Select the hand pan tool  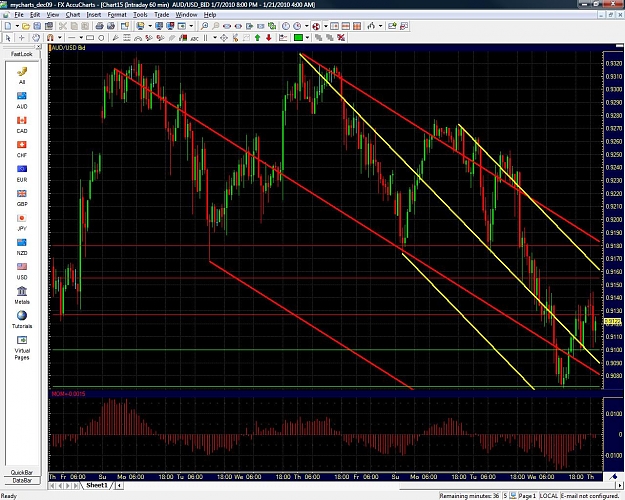click(x=36, y=37)
